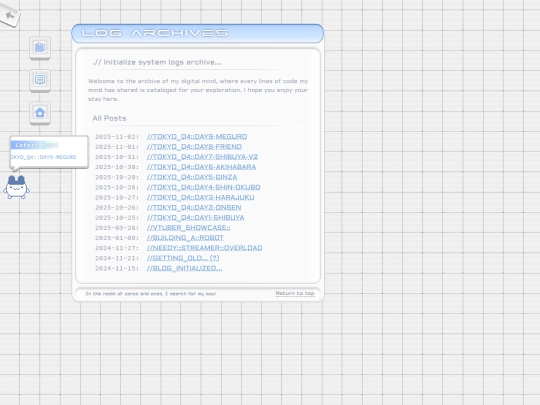This screenshot has height=405, width=540.
Task: Open post TOKYO_Q4::DAY7-SHIBUYA-V2
Action: (202, 157)
